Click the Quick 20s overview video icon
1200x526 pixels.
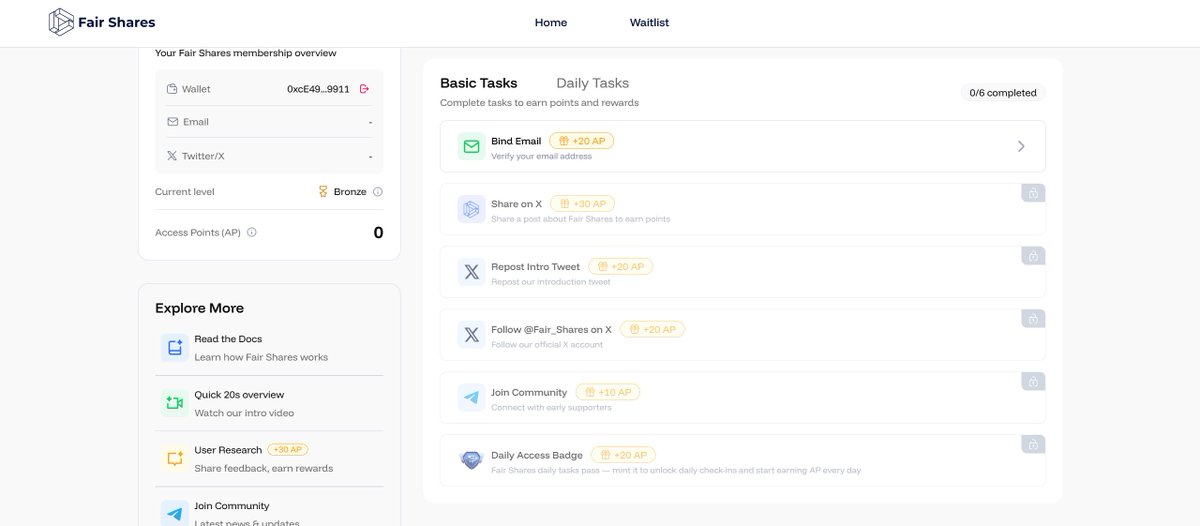point(175,403)
